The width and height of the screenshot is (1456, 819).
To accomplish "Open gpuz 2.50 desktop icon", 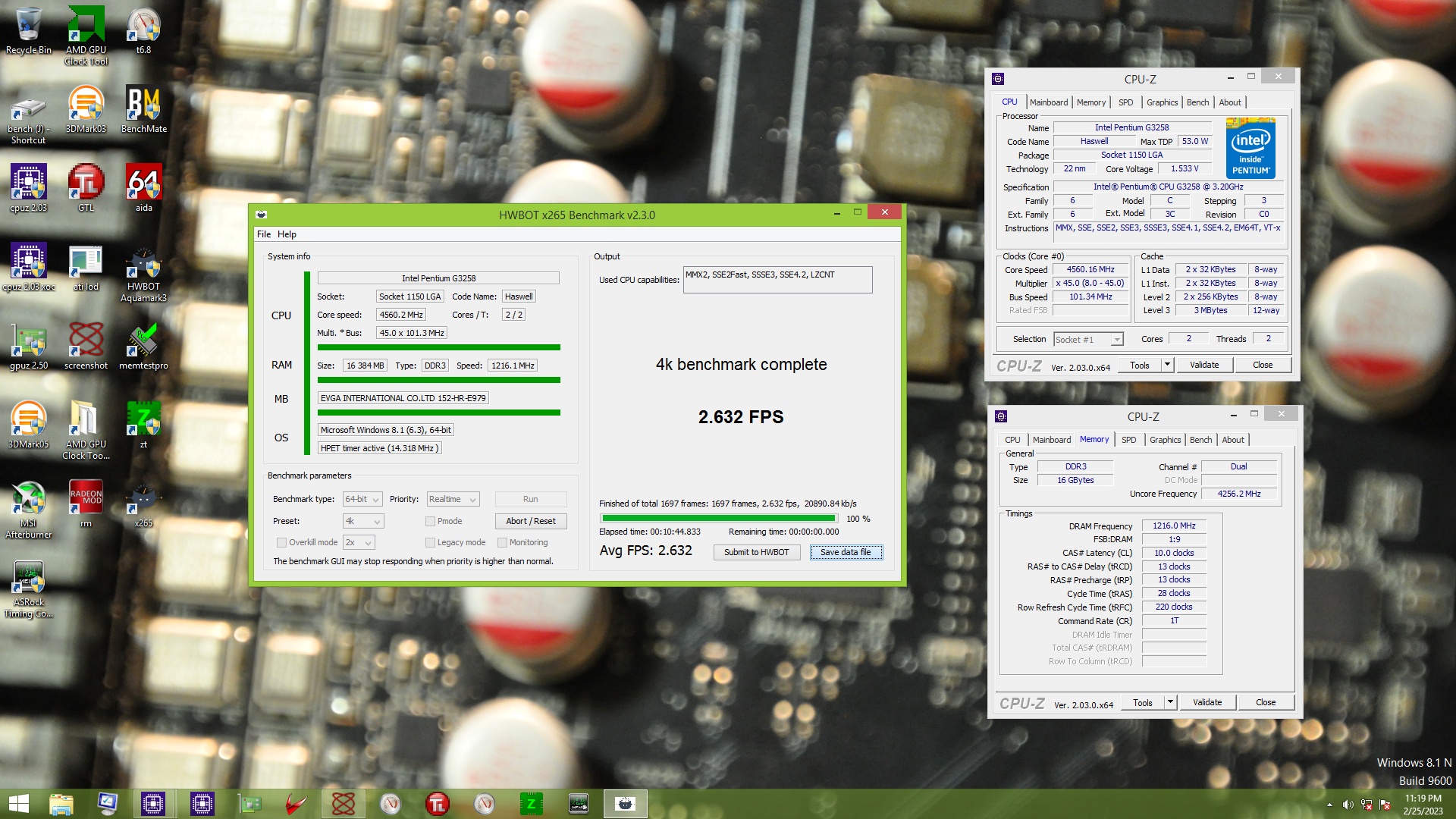I will tap(29, 346).
